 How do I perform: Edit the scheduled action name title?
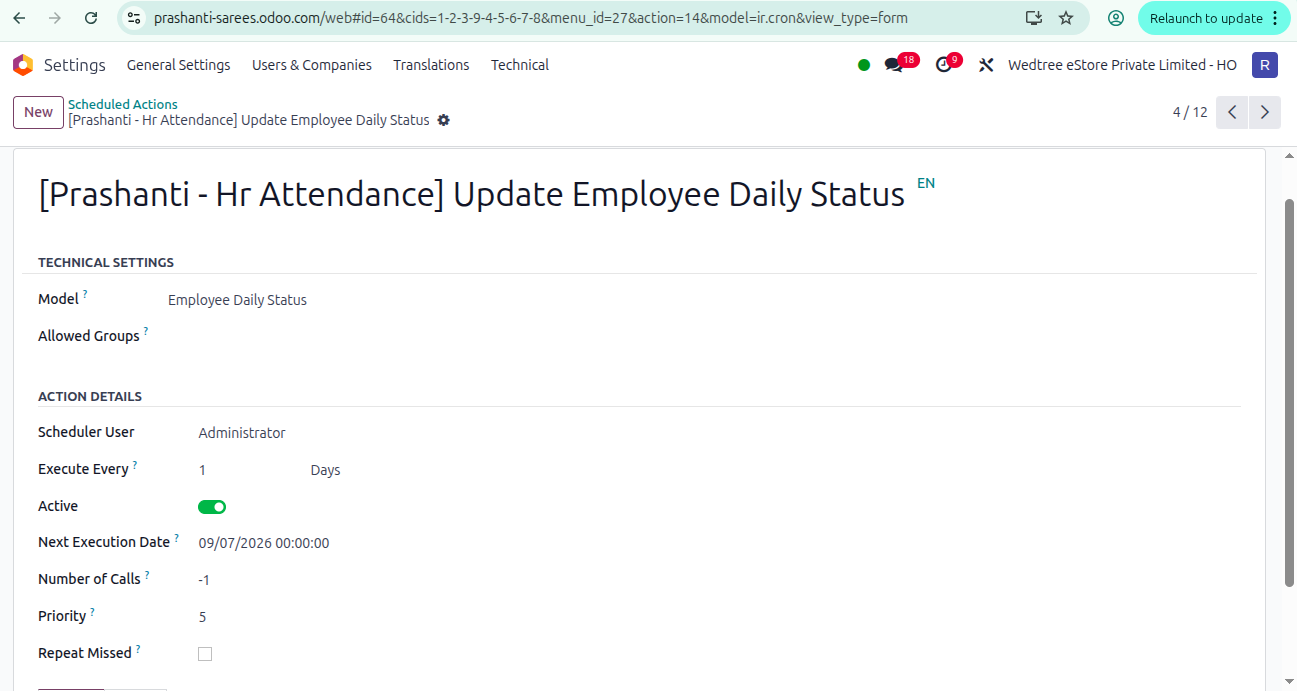pos(471,194)
